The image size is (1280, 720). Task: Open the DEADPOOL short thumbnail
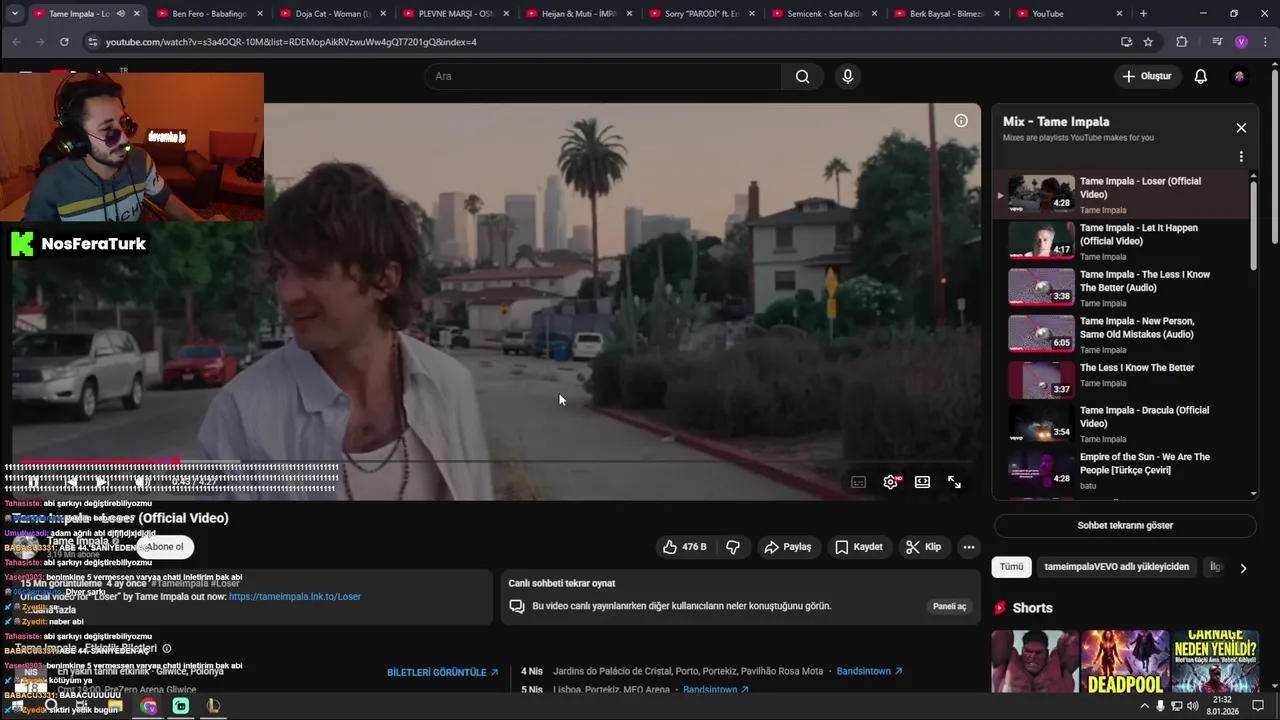pyautogui.click(x=1125, y=662)
